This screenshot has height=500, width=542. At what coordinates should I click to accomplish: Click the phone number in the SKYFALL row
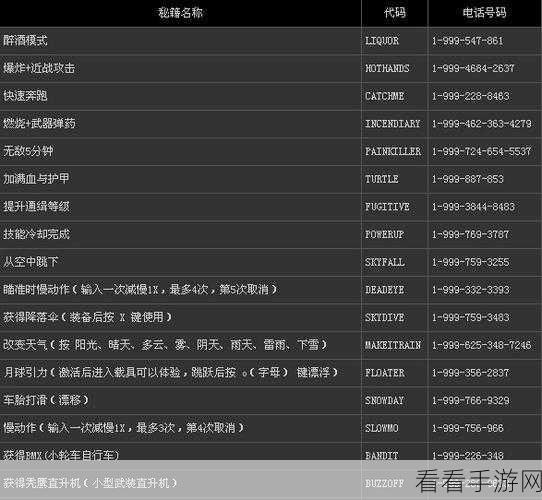point(470,262)
